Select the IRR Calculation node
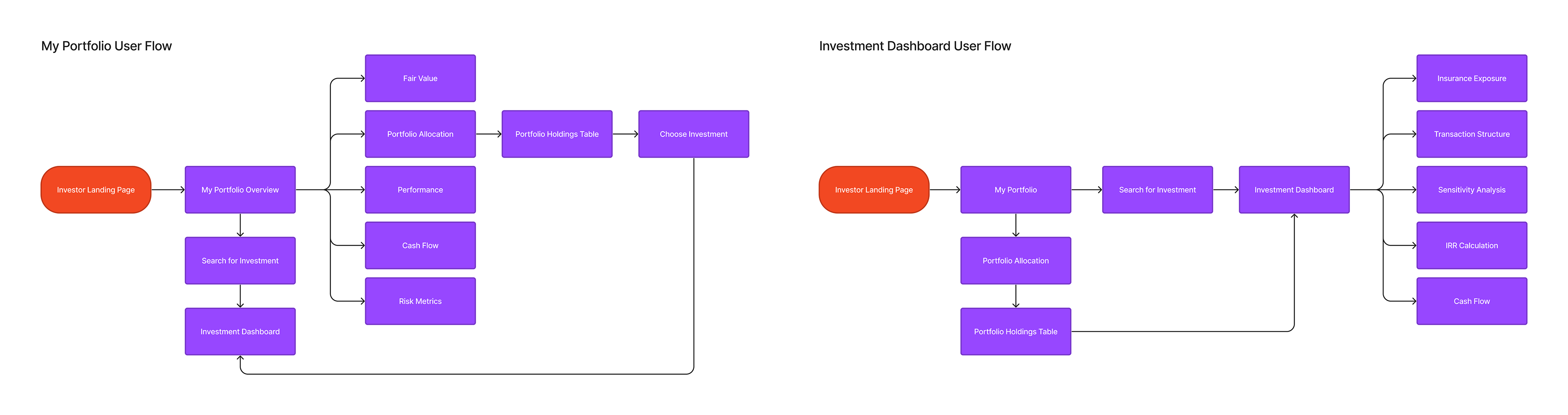 tap(1472, 245)
